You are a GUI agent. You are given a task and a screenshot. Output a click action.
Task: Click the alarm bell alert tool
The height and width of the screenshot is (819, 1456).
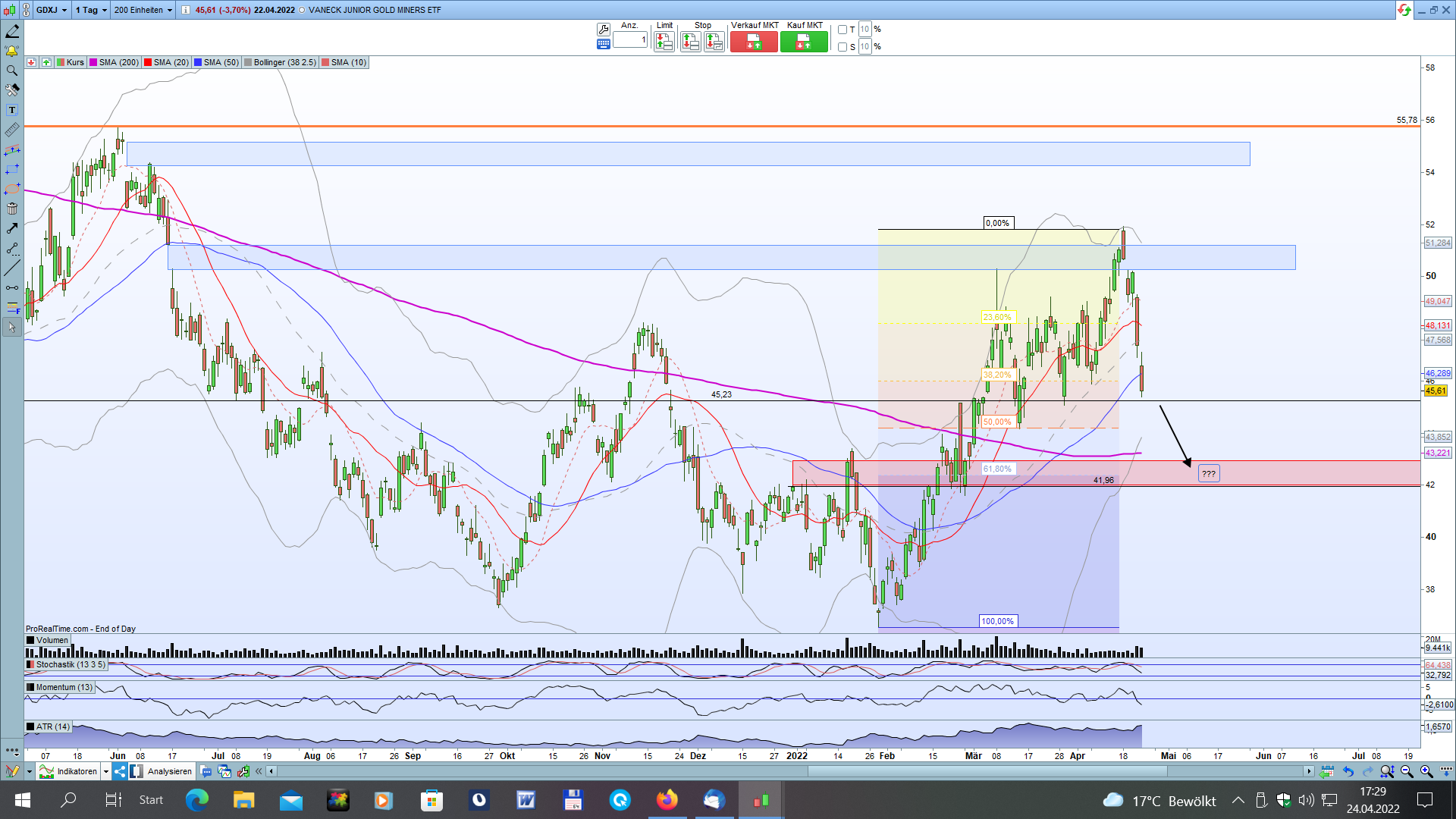point(12,52)
